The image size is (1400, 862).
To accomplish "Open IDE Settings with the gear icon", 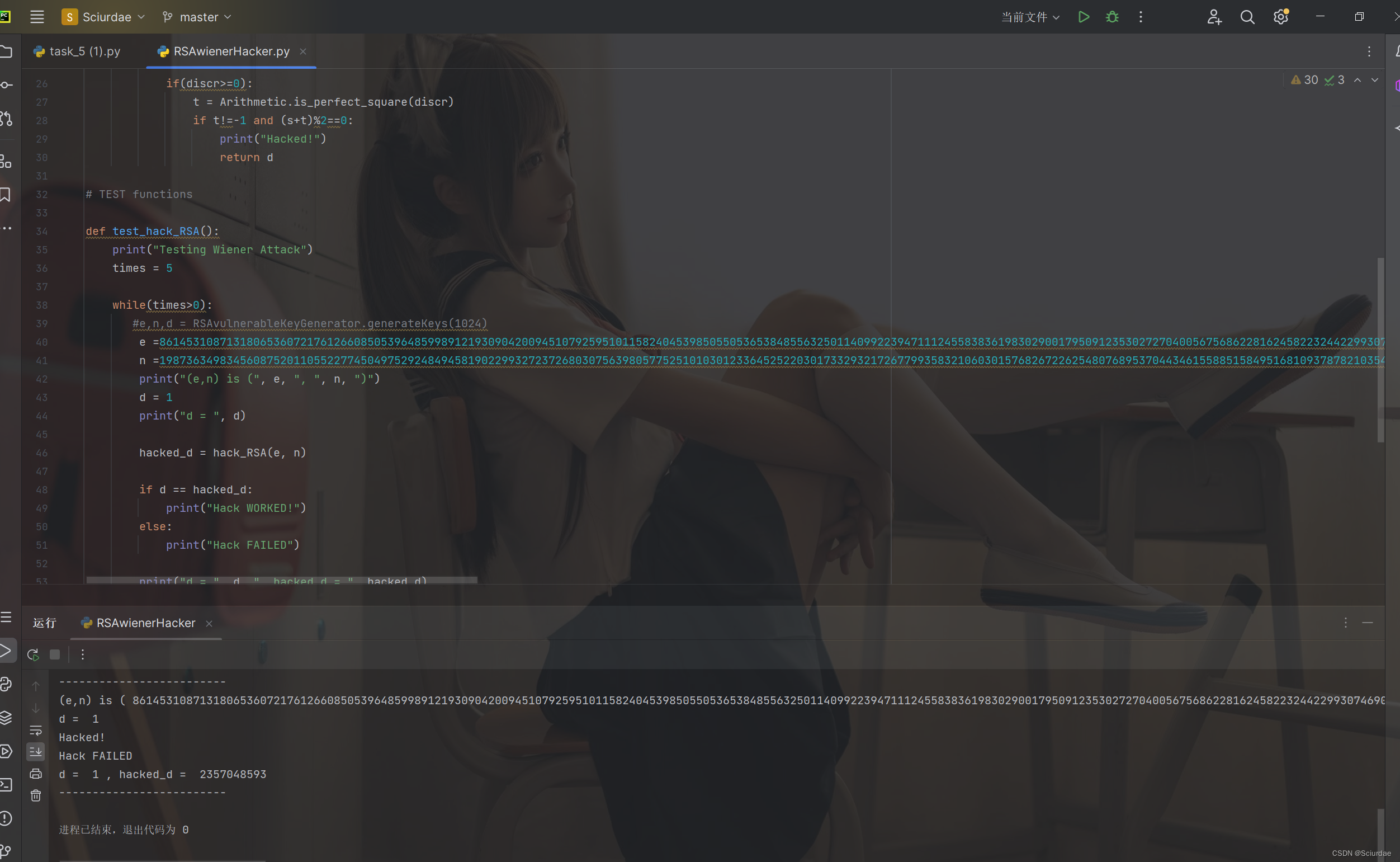I will coord(1280,17).
